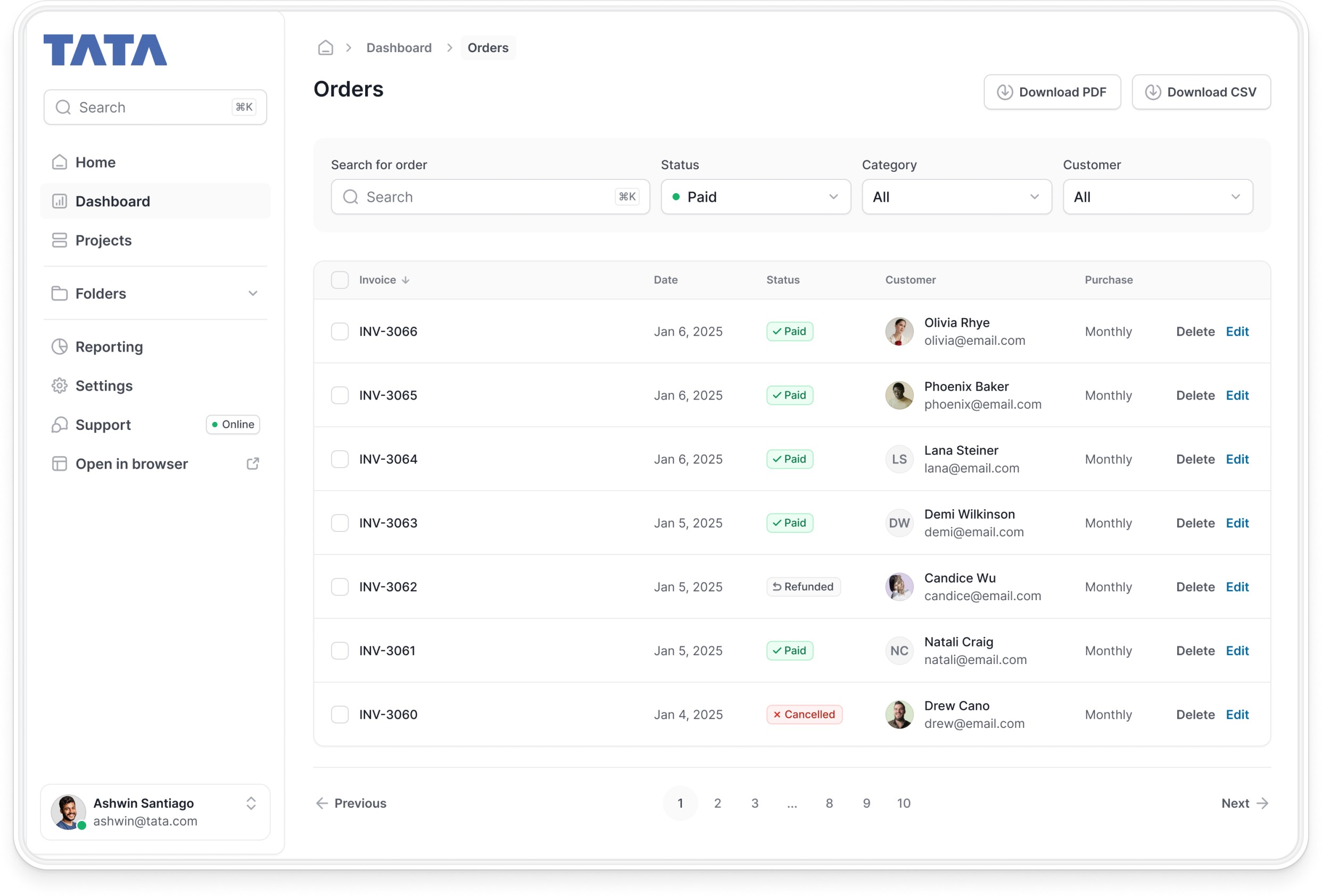The width and height of the screenshot is (1322, 896).
Task: Click the TATA logo
Action: point(105,50)
